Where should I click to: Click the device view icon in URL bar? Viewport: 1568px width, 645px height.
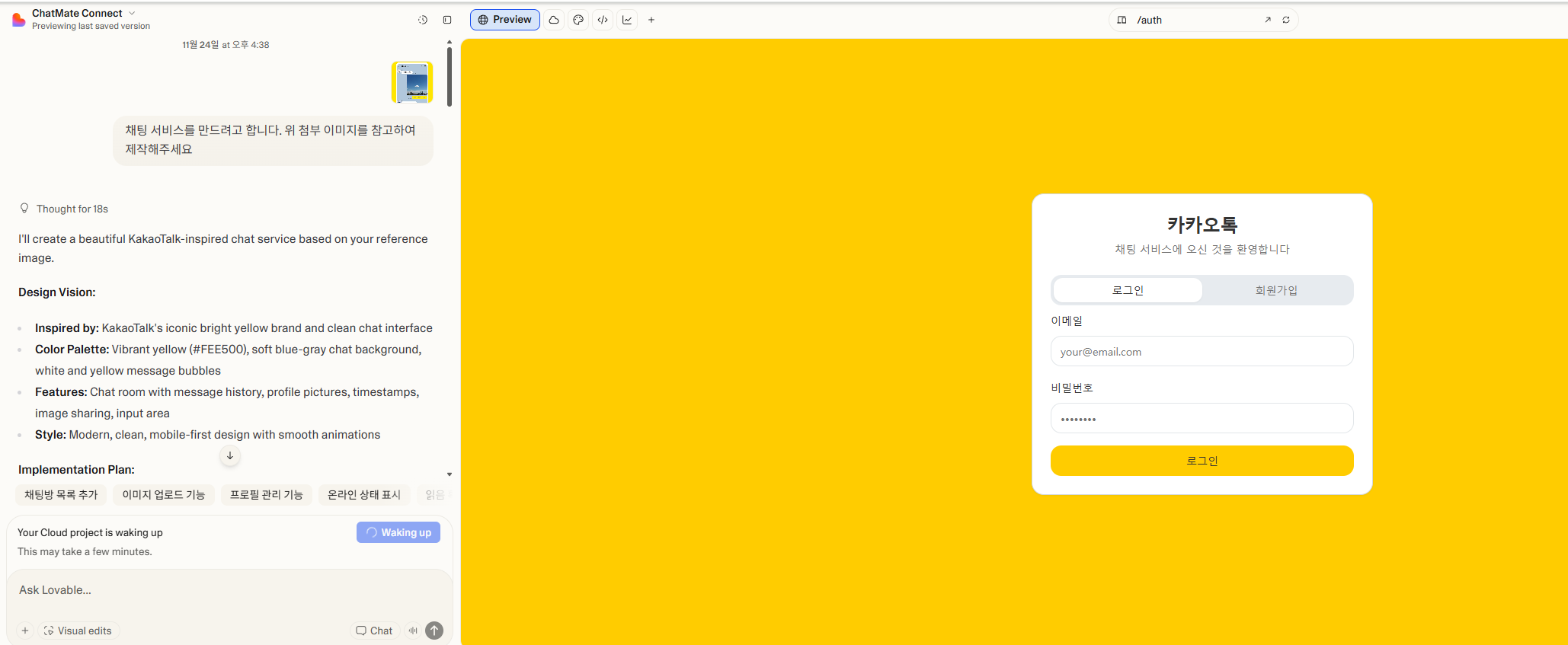pyautogui.click(x=1122, y=20)
